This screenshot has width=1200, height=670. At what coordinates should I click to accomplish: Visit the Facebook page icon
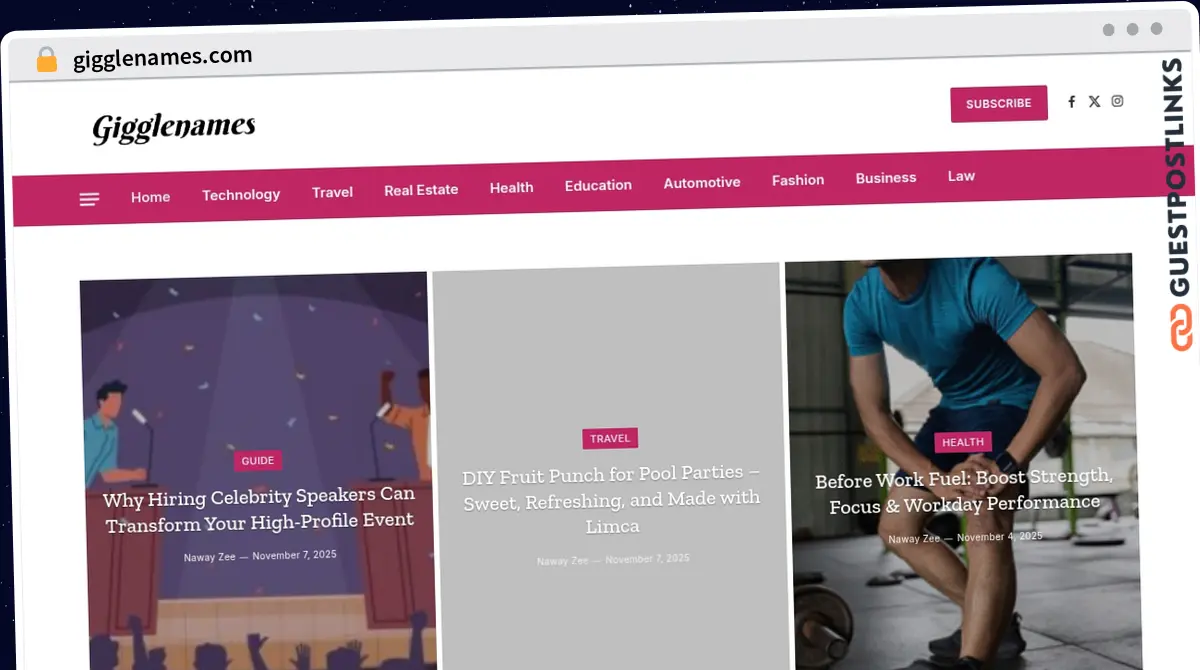1071,102
